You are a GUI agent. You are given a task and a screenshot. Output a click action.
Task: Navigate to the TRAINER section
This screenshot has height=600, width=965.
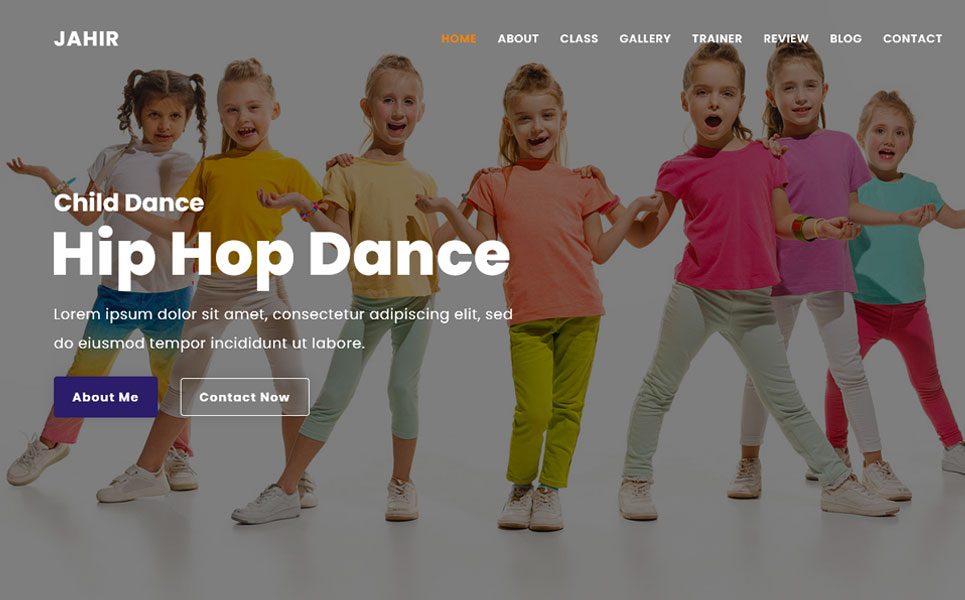coord(717,39)
